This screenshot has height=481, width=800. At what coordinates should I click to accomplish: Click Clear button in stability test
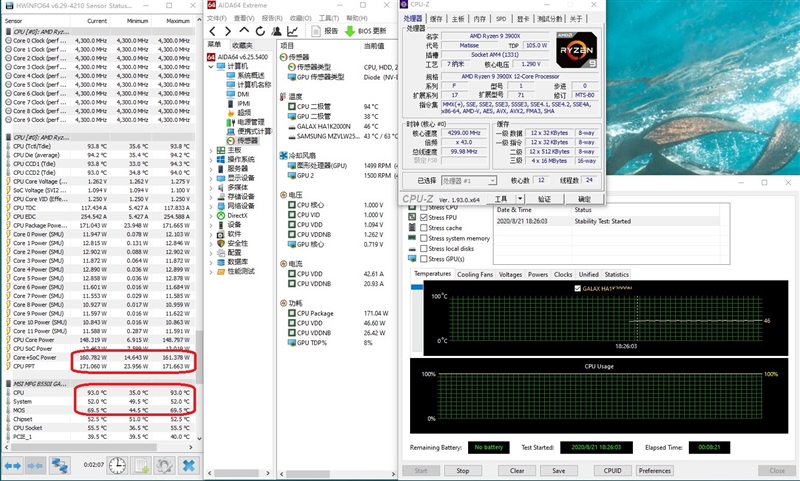[x=517, y=471]
